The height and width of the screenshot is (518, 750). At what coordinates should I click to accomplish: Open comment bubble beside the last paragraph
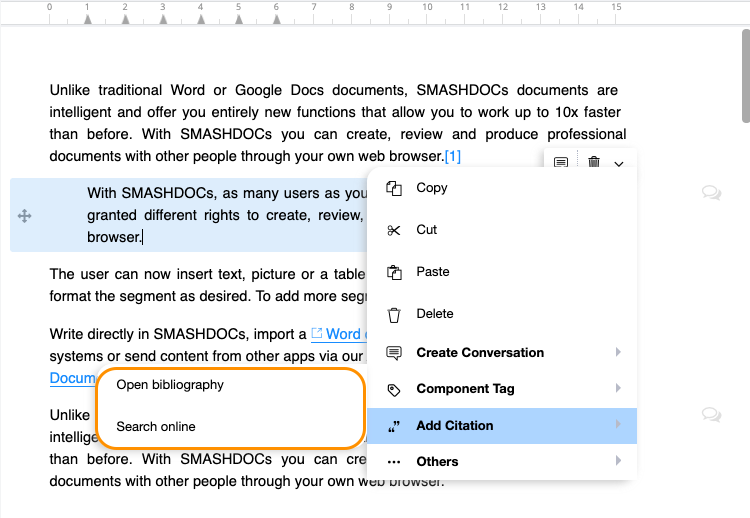tap(711, 414)
